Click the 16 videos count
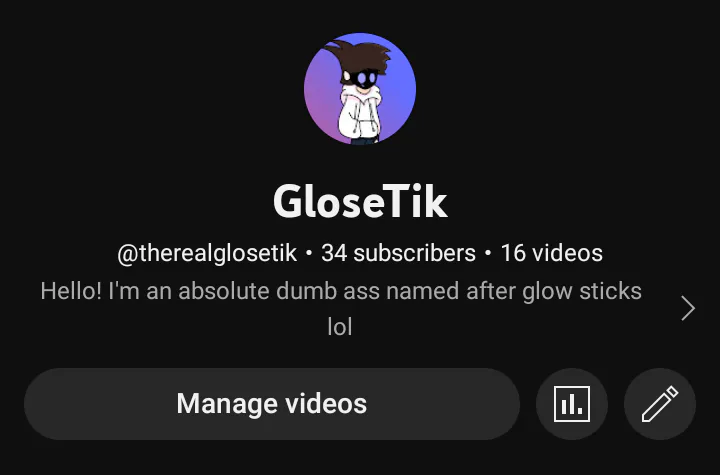This screenshot has height=475, width=720. [x=551, y=253]
